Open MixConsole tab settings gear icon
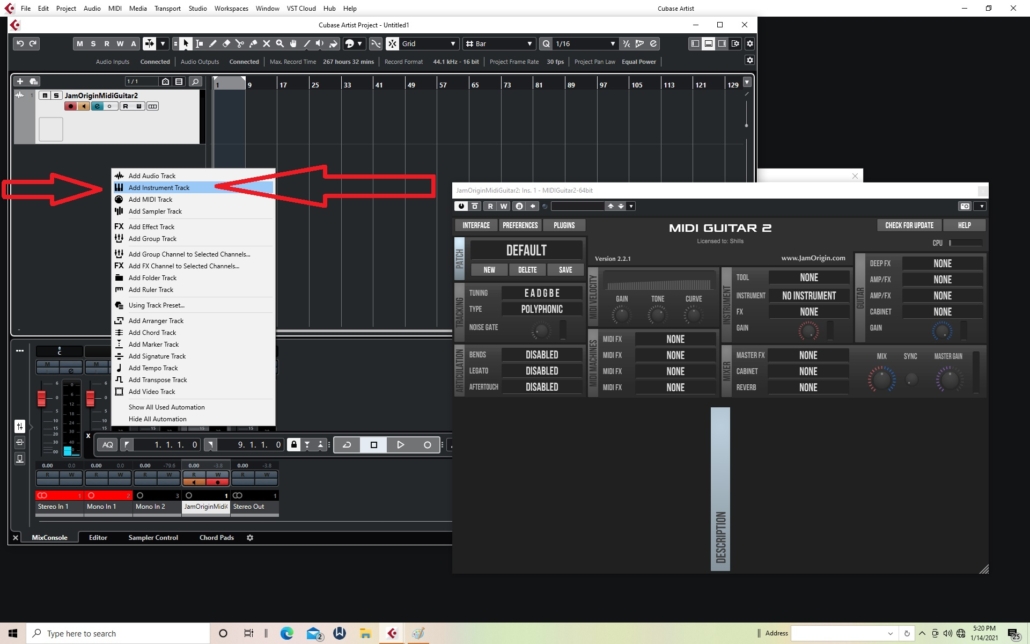The height and width of the screenshot is (644, 1030). (x=250, y=538)
